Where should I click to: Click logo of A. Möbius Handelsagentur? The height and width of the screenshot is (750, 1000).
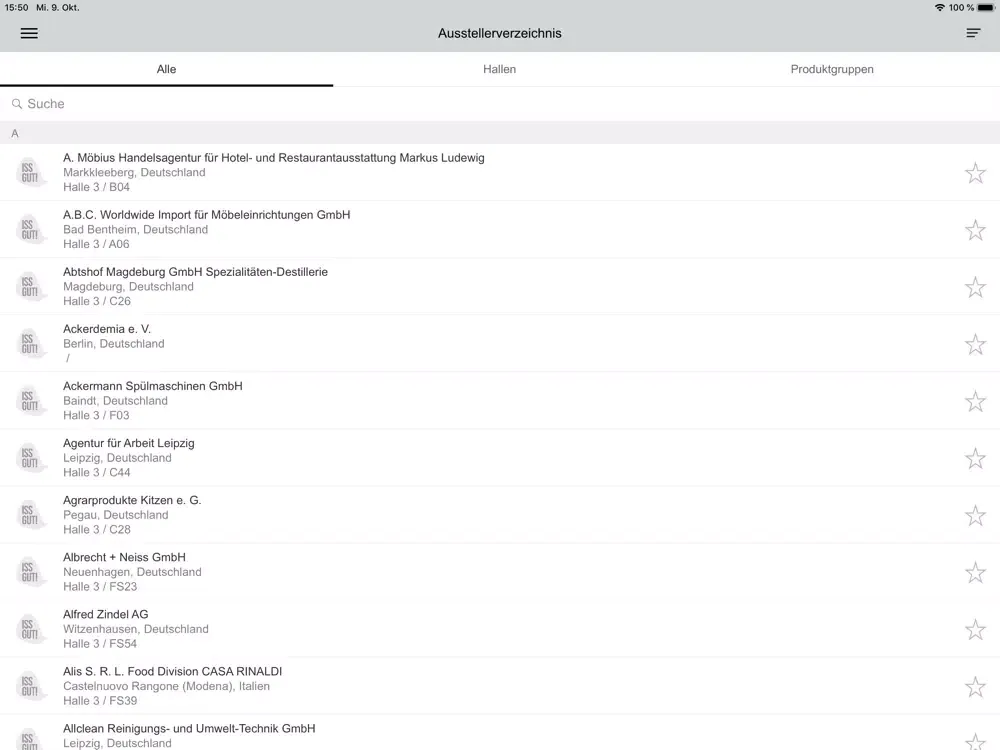[x=31, y=173]
